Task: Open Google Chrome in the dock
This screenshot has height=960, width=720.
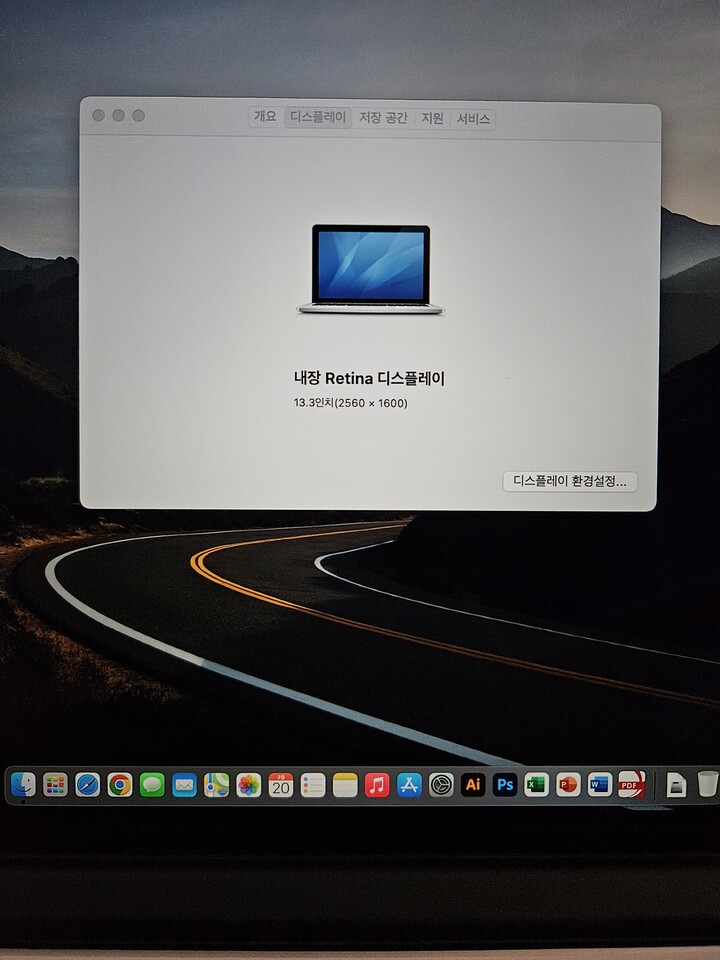Action: coord(120,785)
